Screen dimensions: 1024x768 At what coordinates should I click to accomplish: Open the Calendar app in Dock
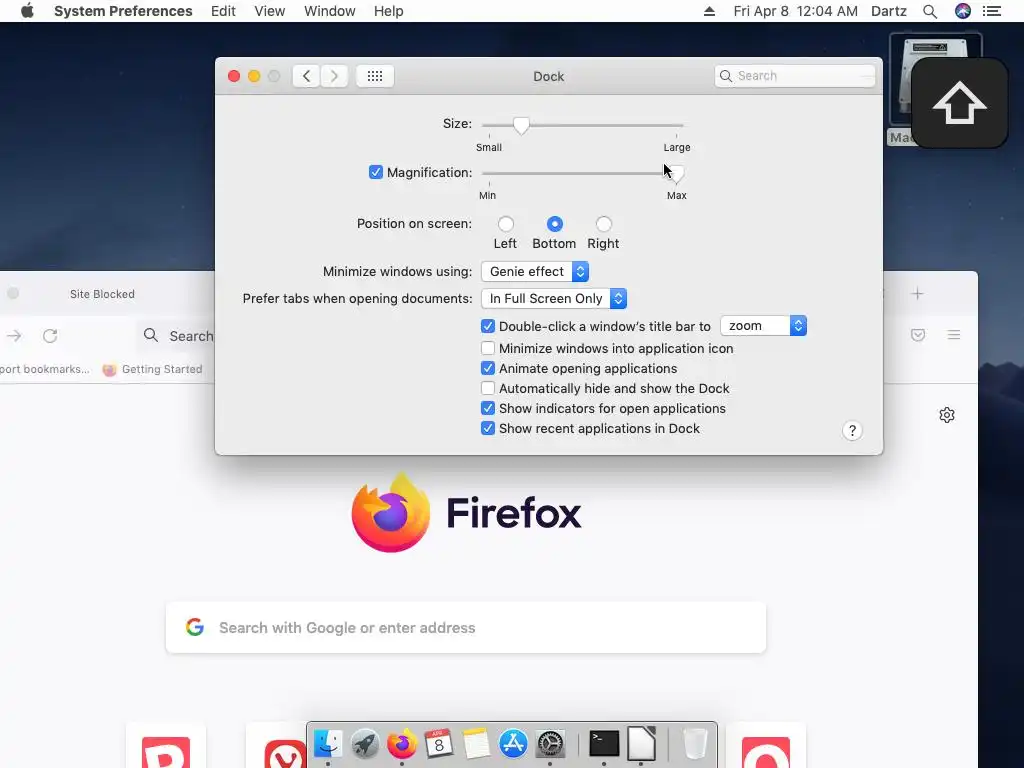439,744
